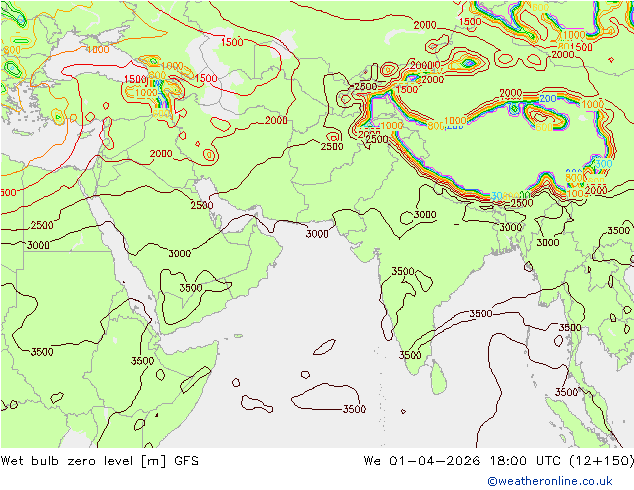Image resolution: width=634 pixels, height=490 pixels.
Task: Click the 'We 01-04-2026 18:00 UTC' date text
Action: point(462,461)
